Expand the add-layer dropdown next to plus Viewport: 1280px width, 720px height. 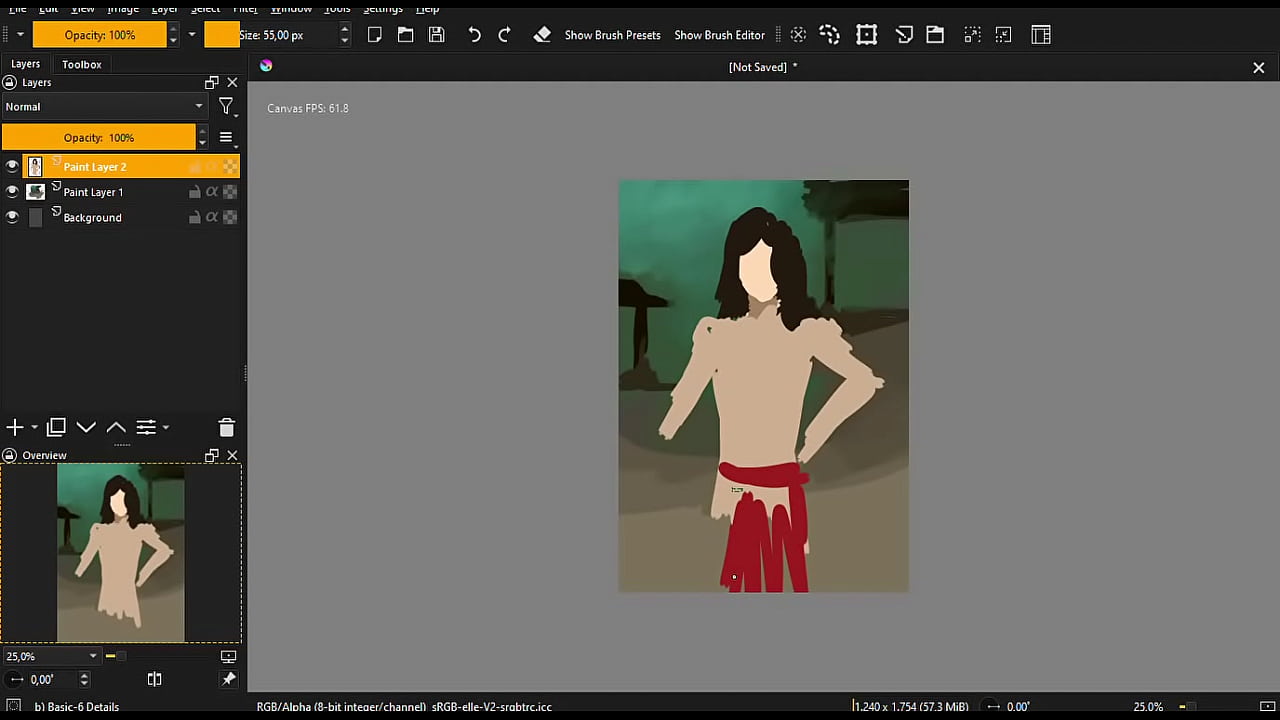[x=33, y=427]
